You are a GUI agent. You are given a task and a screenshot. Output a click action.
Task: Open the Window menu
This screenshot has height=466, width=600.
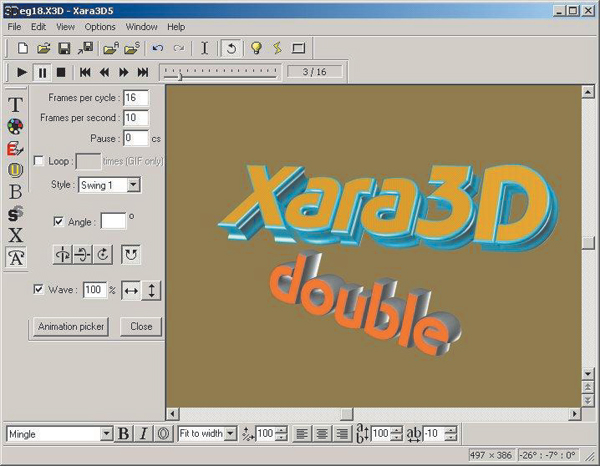(x=142, y=27)
